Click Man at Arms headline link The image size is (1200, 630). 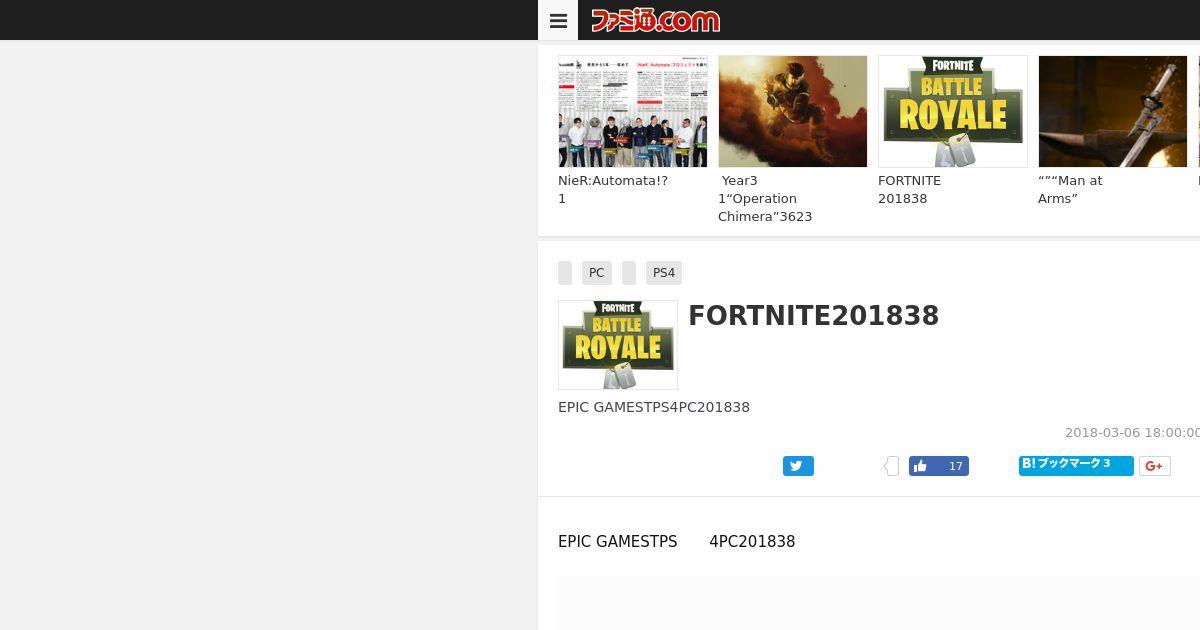point(1070,190)
